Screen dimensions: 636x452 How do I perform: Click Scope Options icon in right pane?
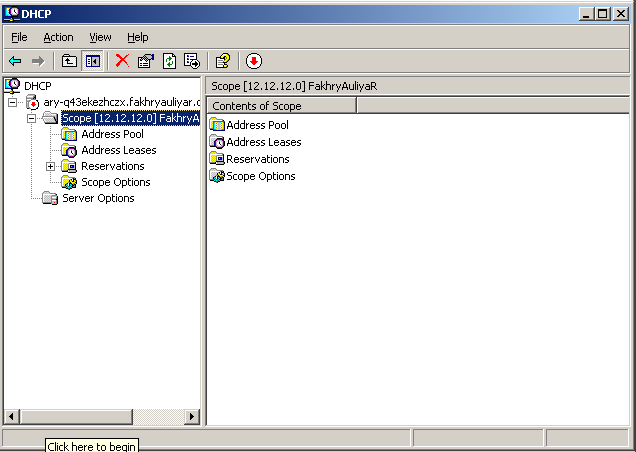click(x=217, y=176)
